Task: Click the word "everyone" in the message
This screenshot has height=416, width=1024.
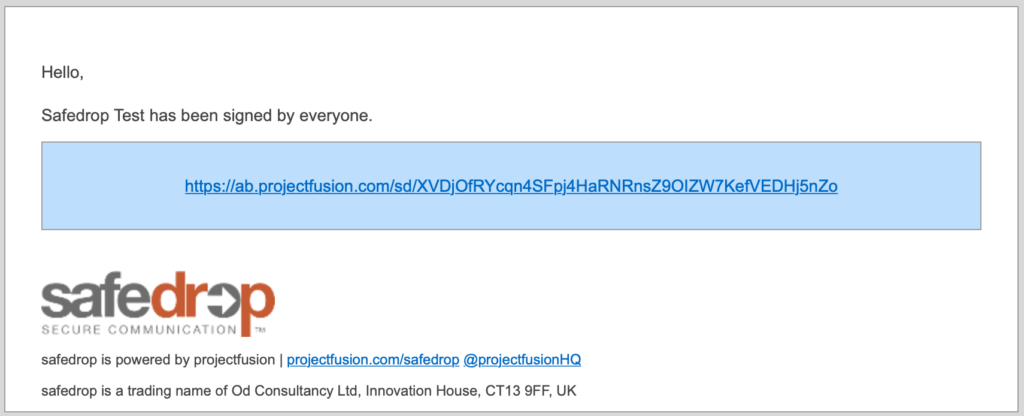Action: pyautogui.click(x=338, y=116)
